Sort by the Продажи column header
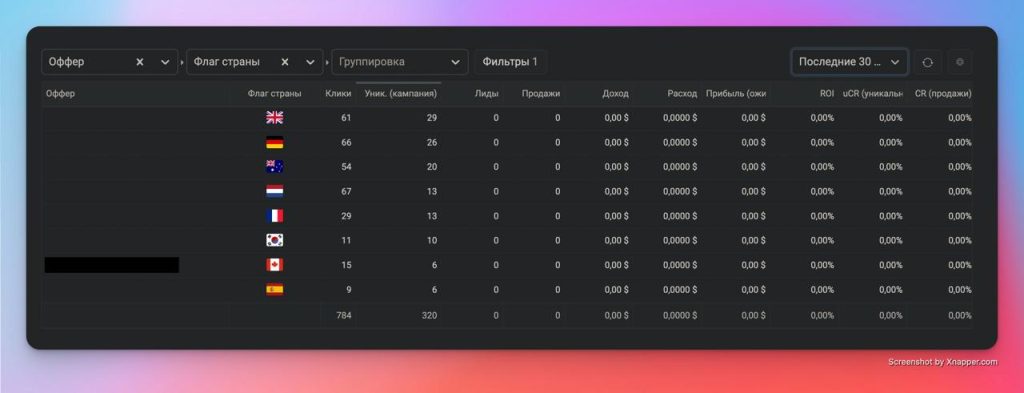This screenshot has width=1024, height=393. click(x=541, y=94)
